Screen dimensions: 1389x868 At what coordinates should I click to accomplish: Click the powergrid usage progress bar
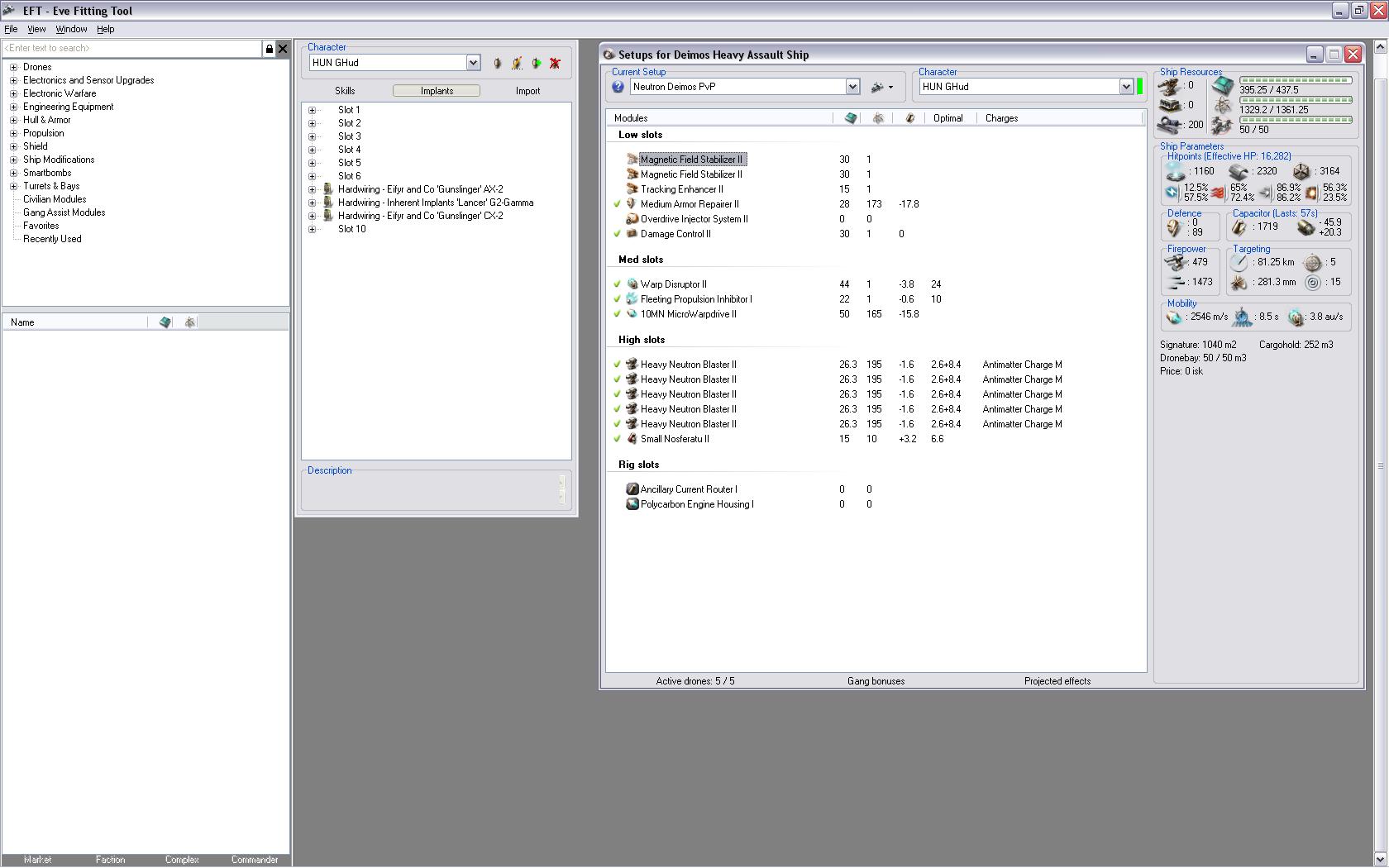[1295, 100]
